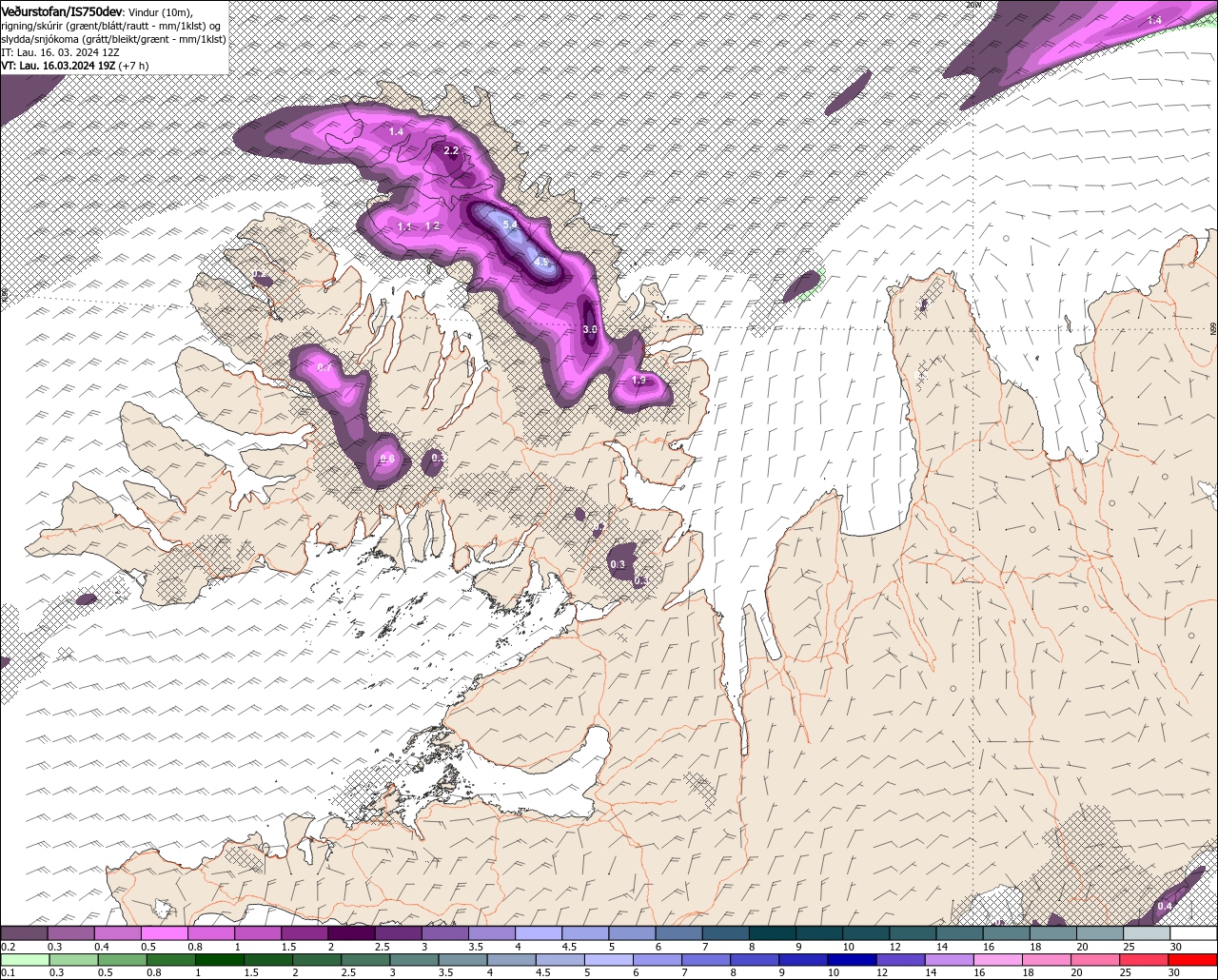Image resolution: width=1218 pixels, height=980 pixels.
Task: Click the 0.7 value label on the map
Action: pos(324,367)
